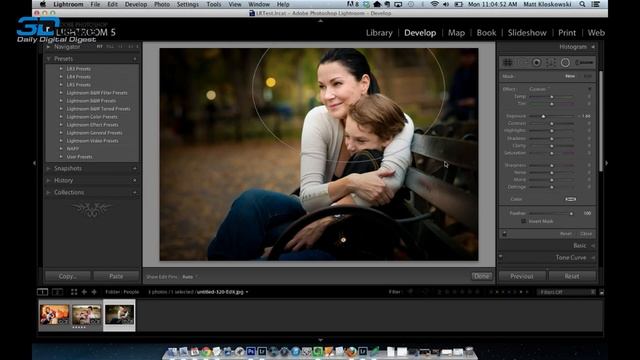
Task: Select the Graduated Filter tool
Action: pos(551,62)
